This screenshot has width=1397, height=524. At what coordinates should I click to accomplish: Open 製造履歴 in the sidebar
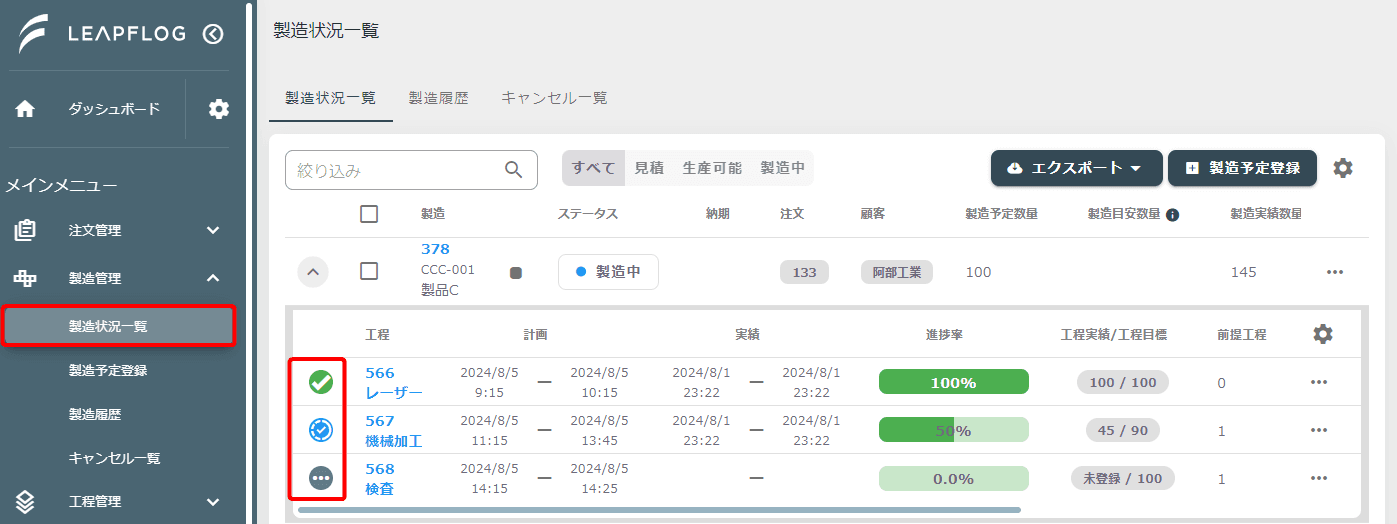[x=95, y=414]
